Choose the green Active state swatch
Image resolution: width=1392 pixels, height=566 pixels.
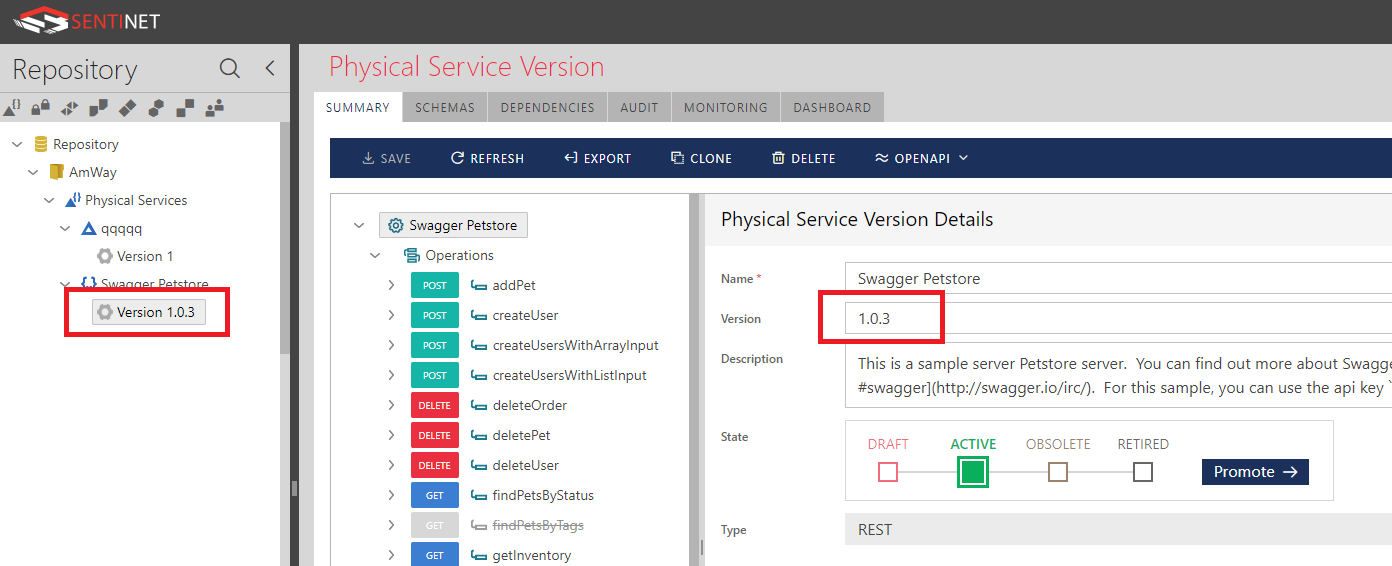pos(973,472)
